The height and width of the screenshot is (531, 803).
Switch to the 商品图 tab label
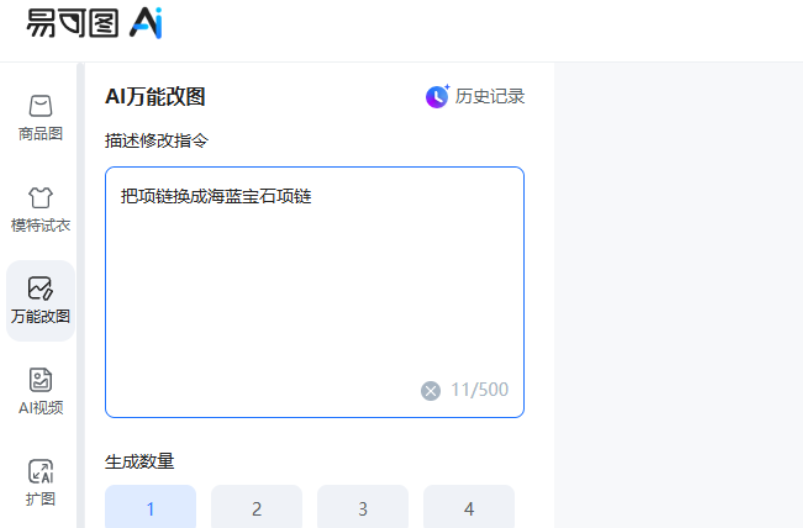click(x=40, y=134)
